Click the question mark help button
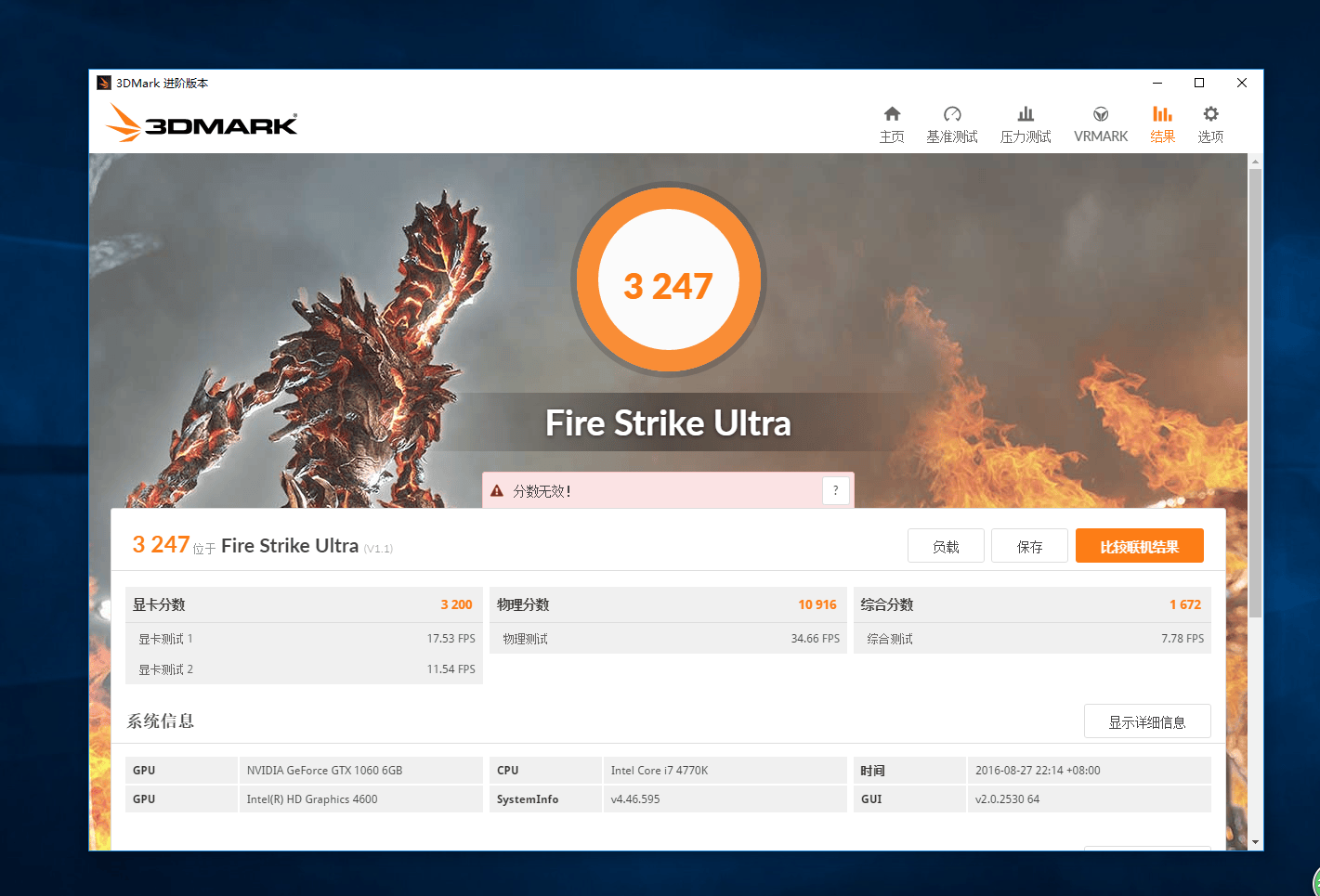Viewport: 1320px width, 896px height. pos(836,490)
